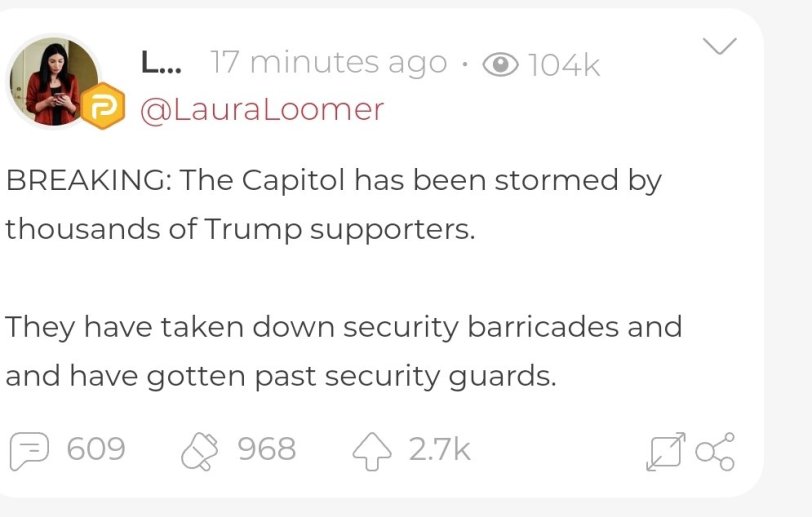Click the share icon on the post

click(x=715, y=451)
